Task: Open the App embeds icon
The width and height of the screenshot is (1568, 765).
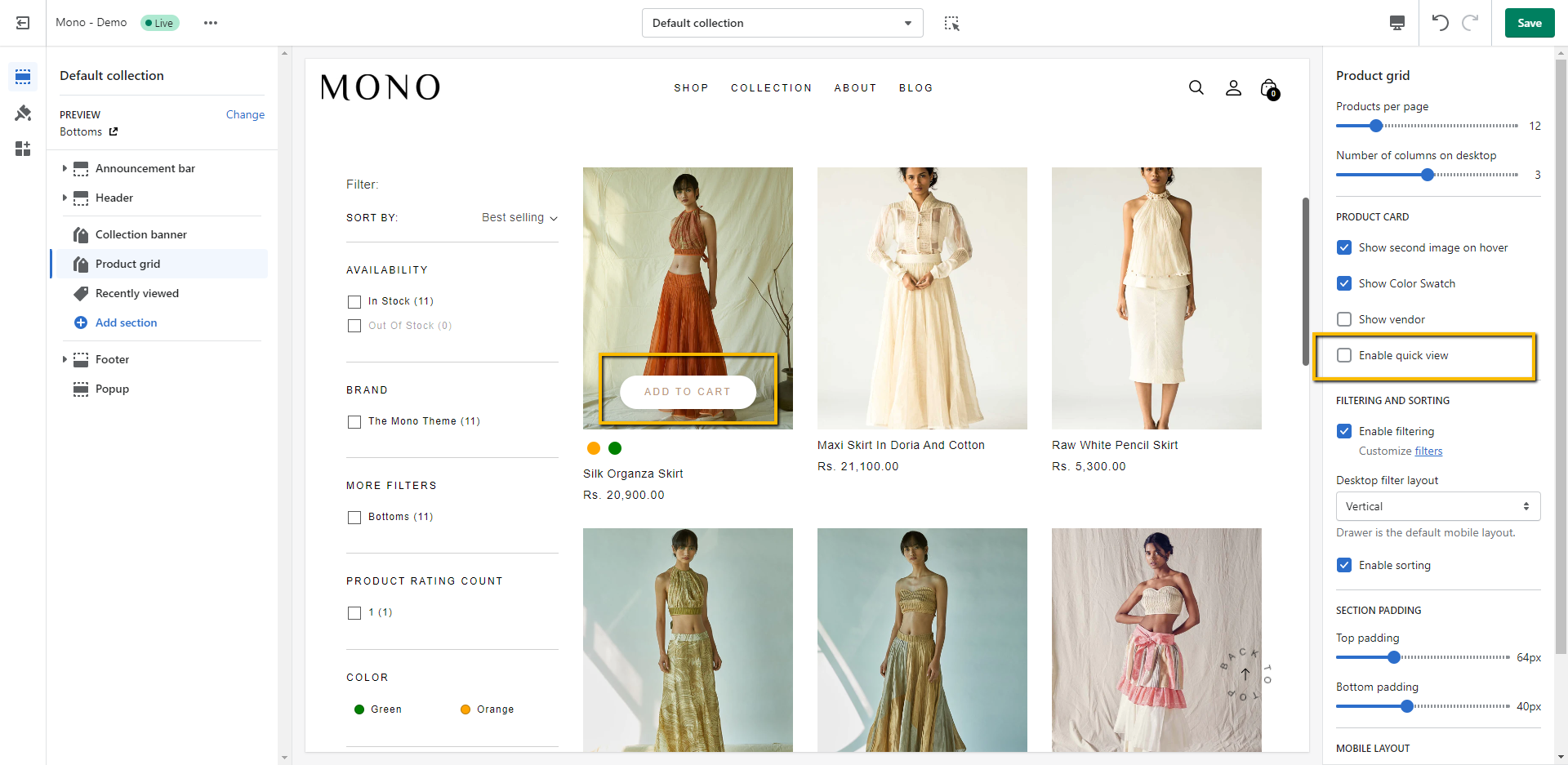Action: pyautogui.click(x=23, y=149)
